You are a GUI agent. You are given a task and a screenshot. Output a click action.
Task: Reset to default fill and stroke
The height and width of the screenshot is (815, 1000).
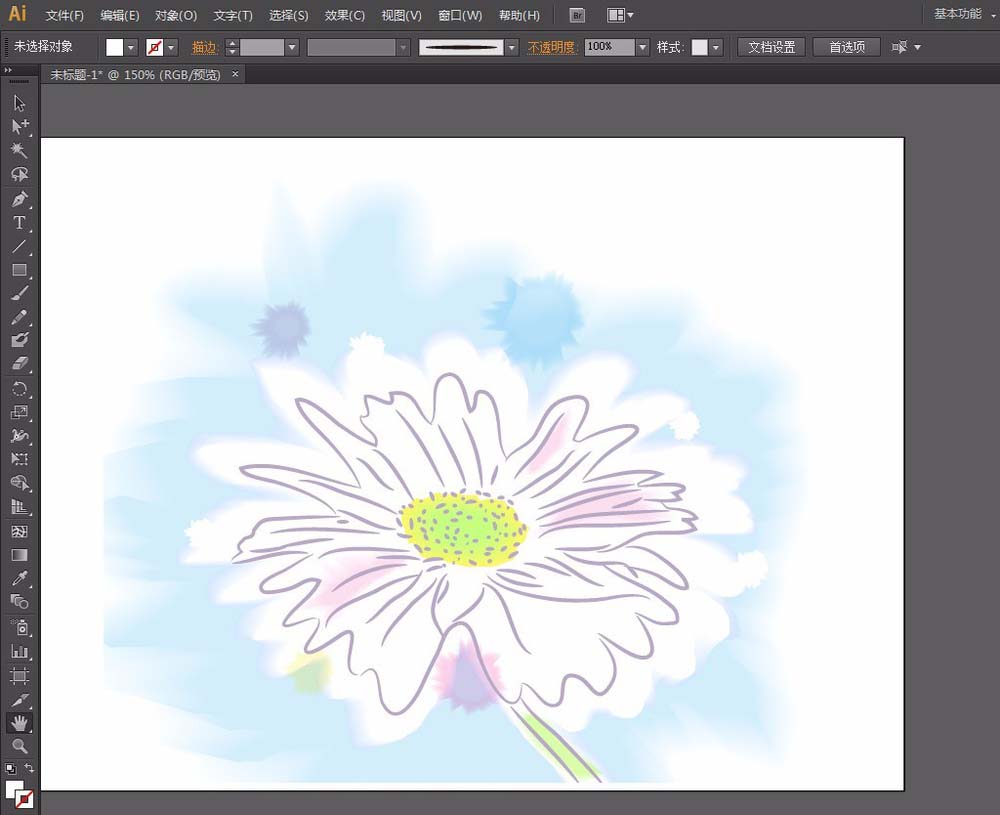[10, 768]
